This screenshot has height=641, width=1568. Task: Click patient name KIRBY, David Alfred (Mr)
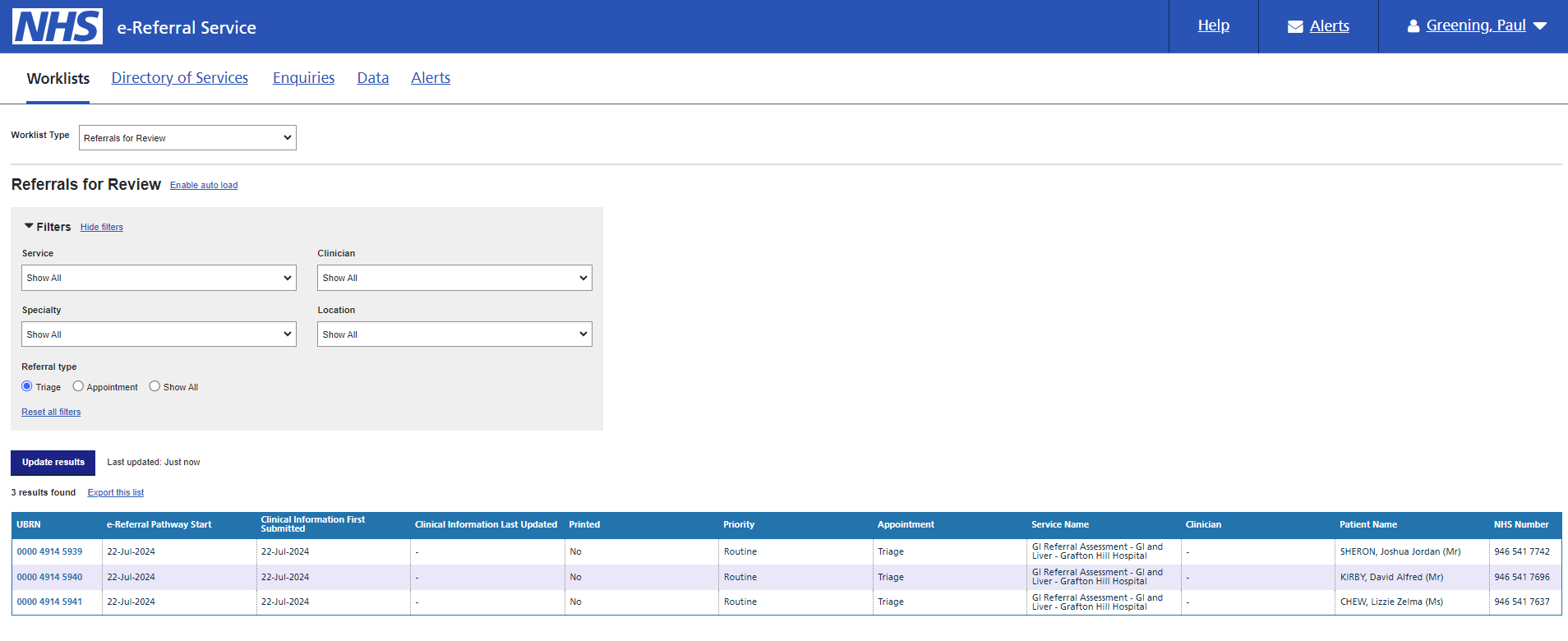[x=1392, y=577]
